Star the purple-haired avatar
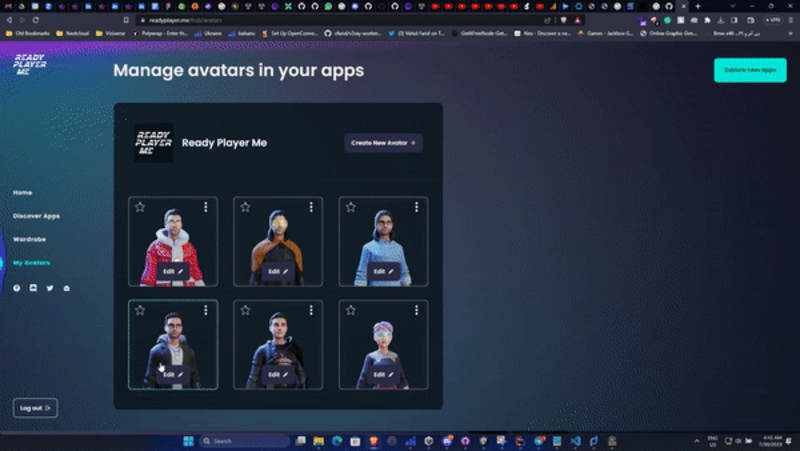The image size is (800, 451). (351, 310)
